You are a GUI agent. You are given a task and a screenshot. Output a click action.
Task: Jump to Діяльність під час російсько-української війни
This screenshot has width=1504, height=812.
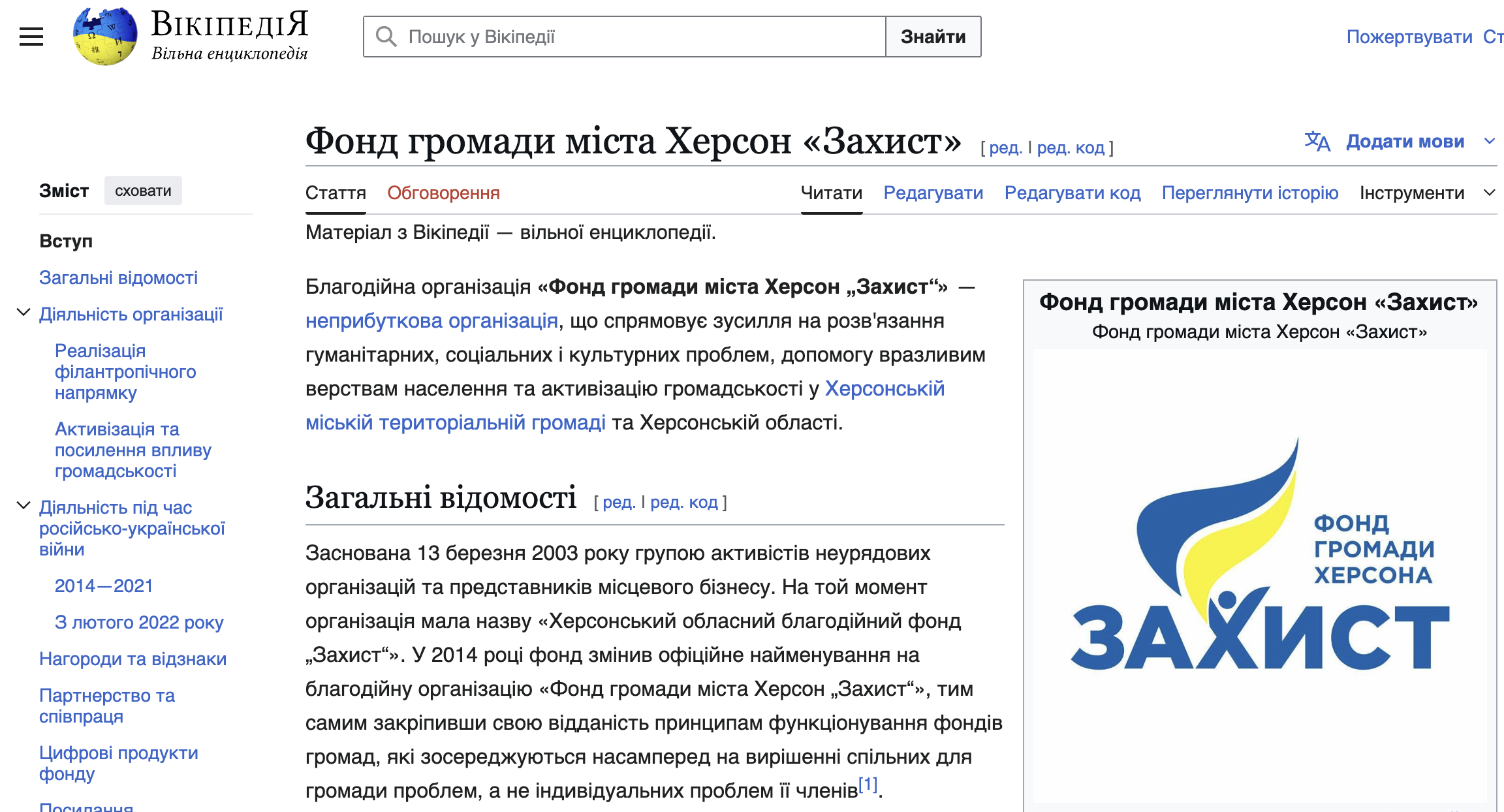point(132,528)
